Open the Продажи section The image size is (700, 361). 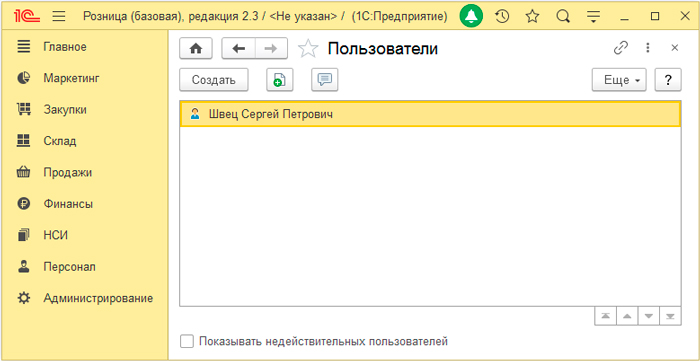(x=84, y=172)
